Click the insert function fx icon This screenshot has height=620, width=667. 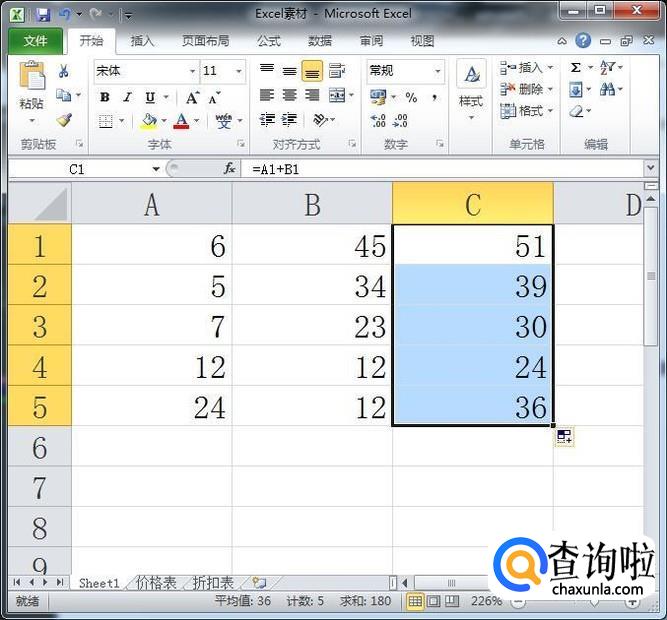click(229, 169)
